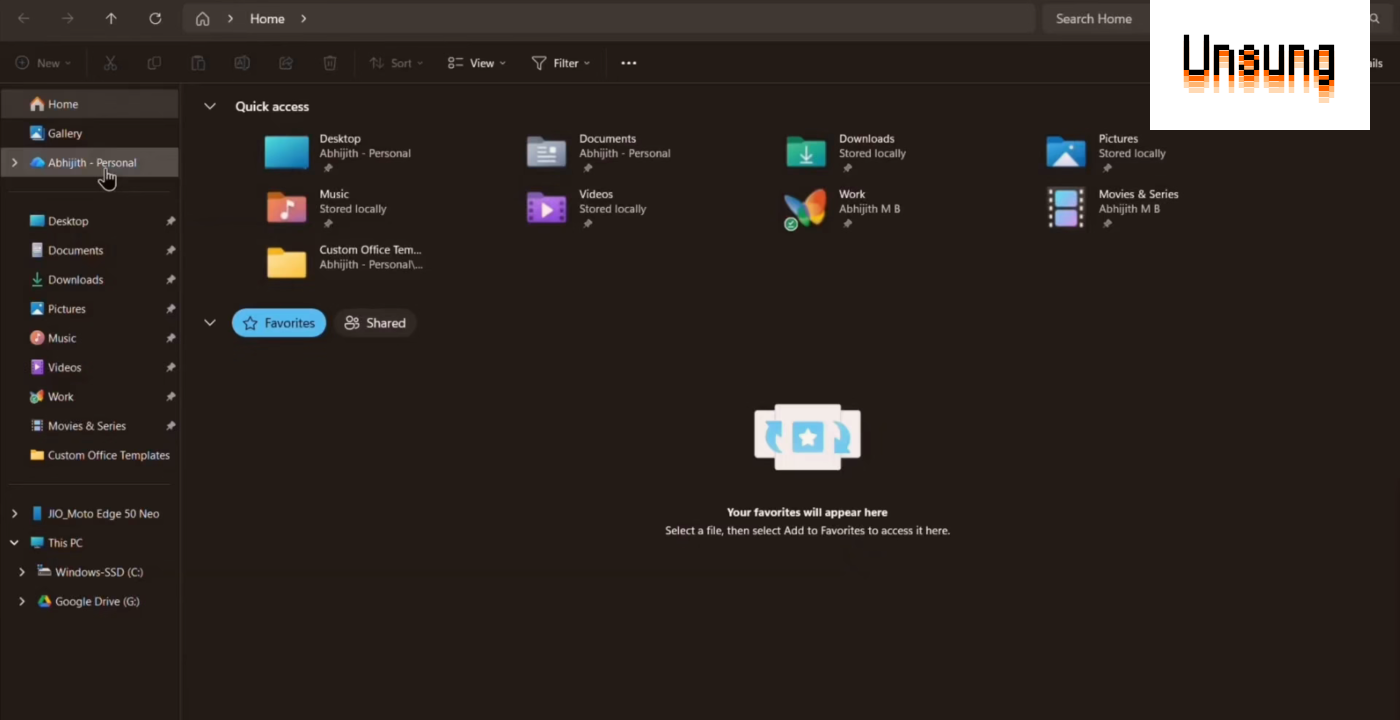This screenshot has width=1400, height=720.
Task: Click the Delete icon on the toolbar
Action: pos(330,62)
